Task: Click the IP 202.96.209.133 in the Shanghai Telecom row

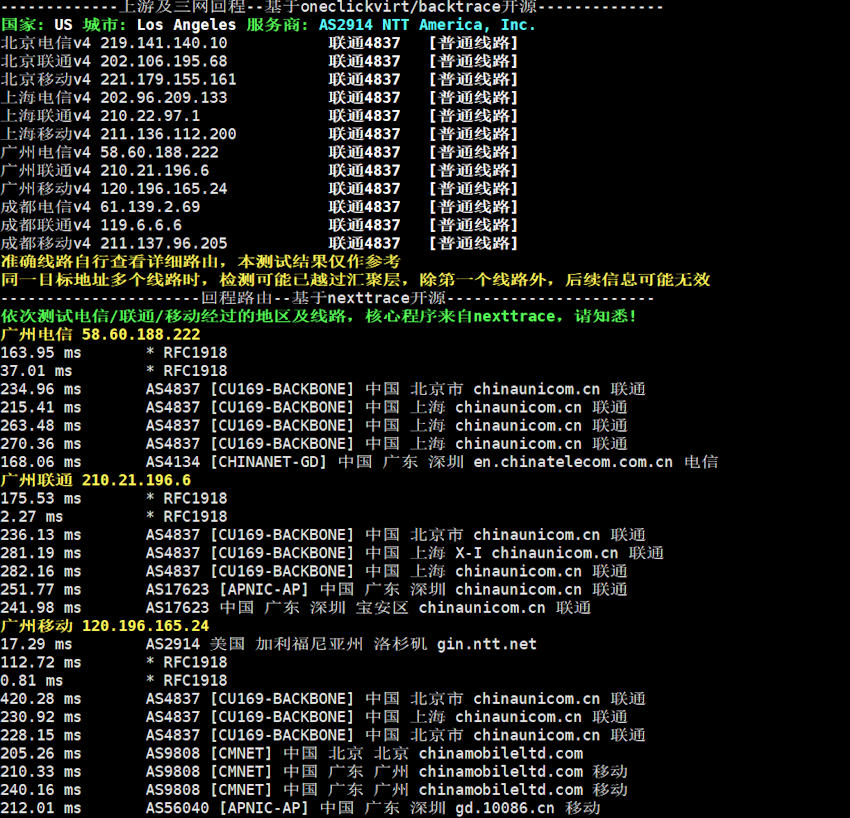Action: [x=164, y=98]
